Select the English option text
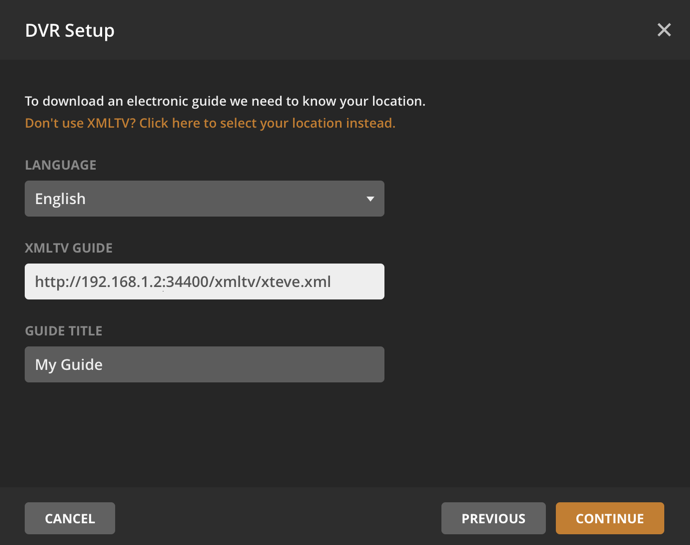This screenshot has height=545, width=690. tap(60, 199)
